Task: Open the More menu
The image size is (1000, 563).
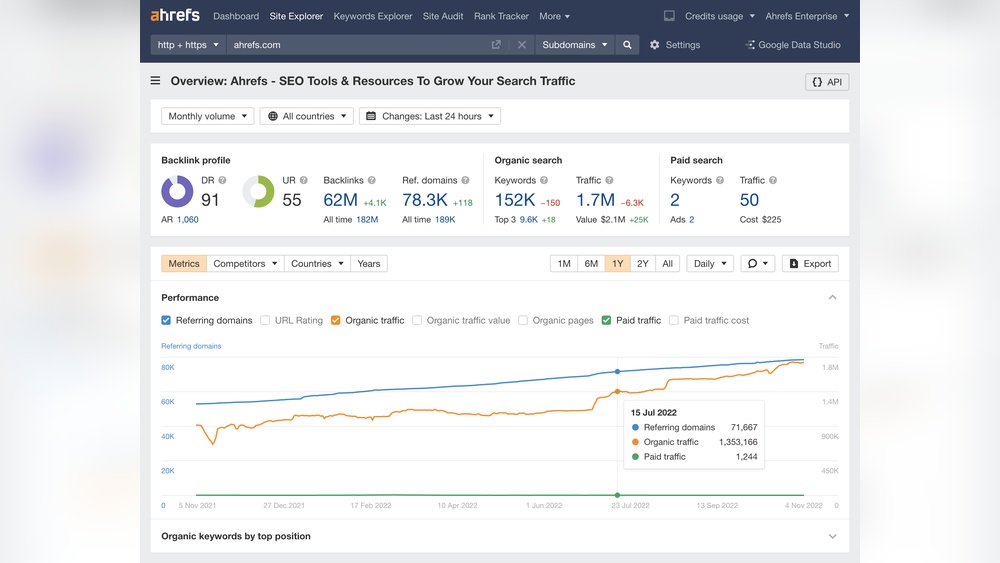Action: click(x=554, y=16)
